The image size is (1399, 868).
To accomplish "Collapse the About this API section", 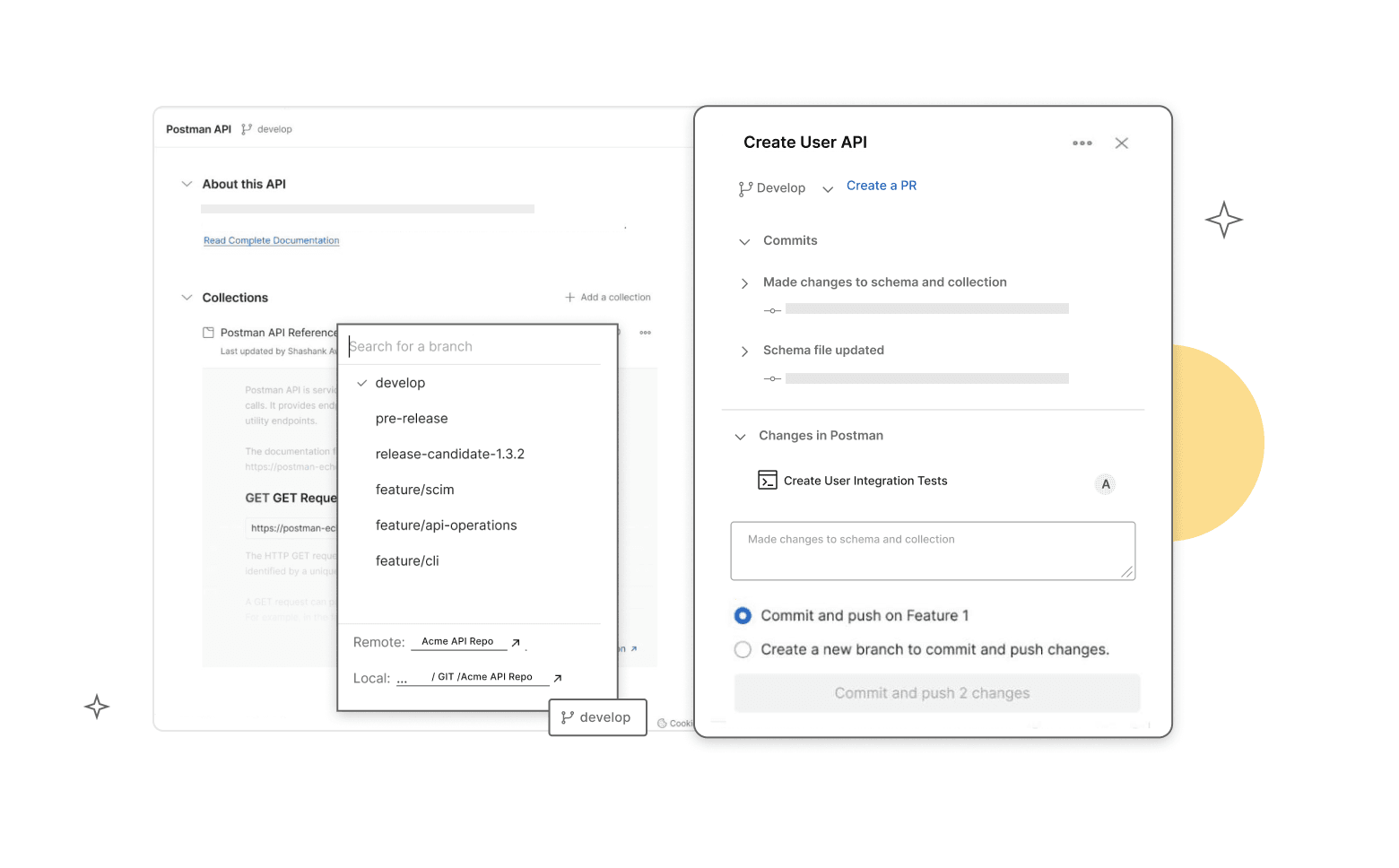I will [187, 184].
